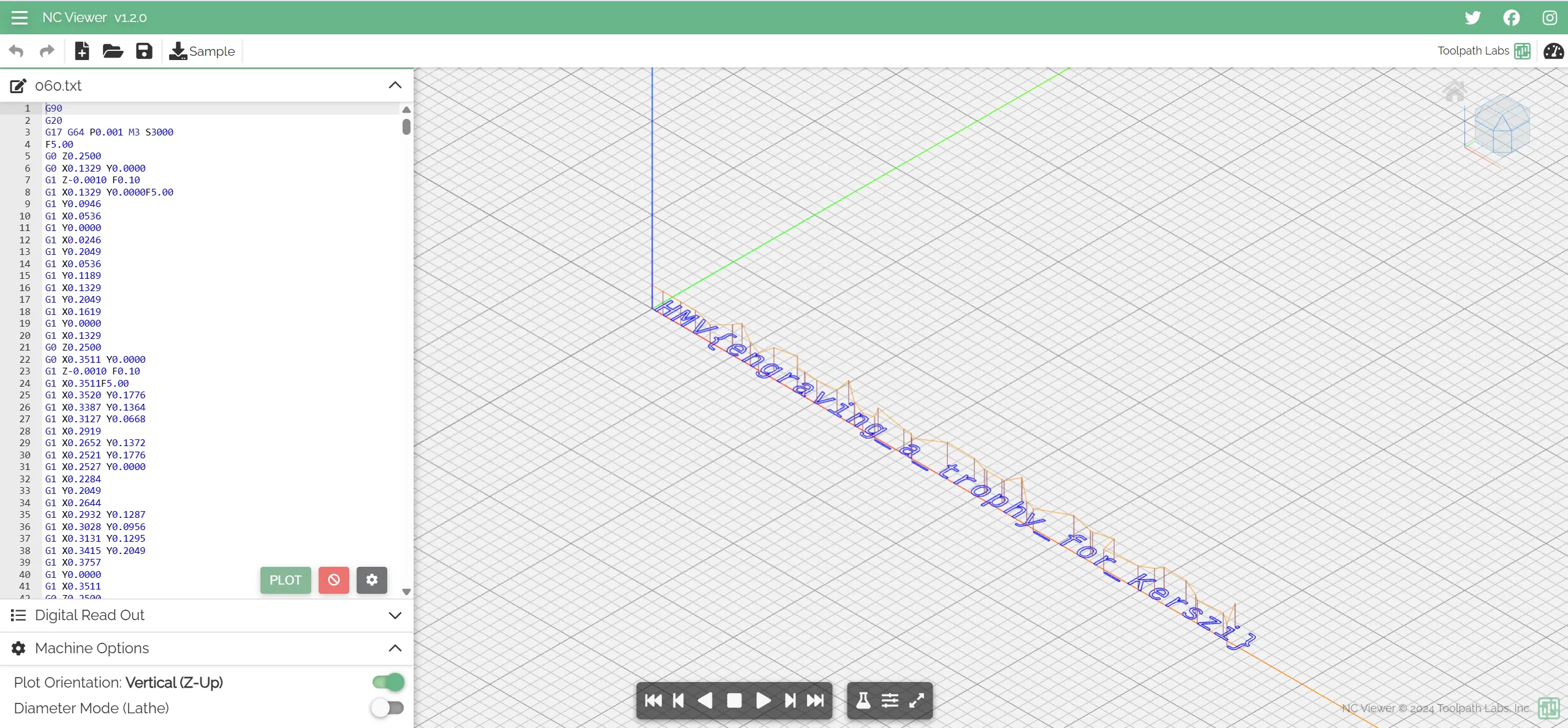Screen dimensions: 1568x728
Task: Rewind playback to the start
Action: tap(653, 700)
